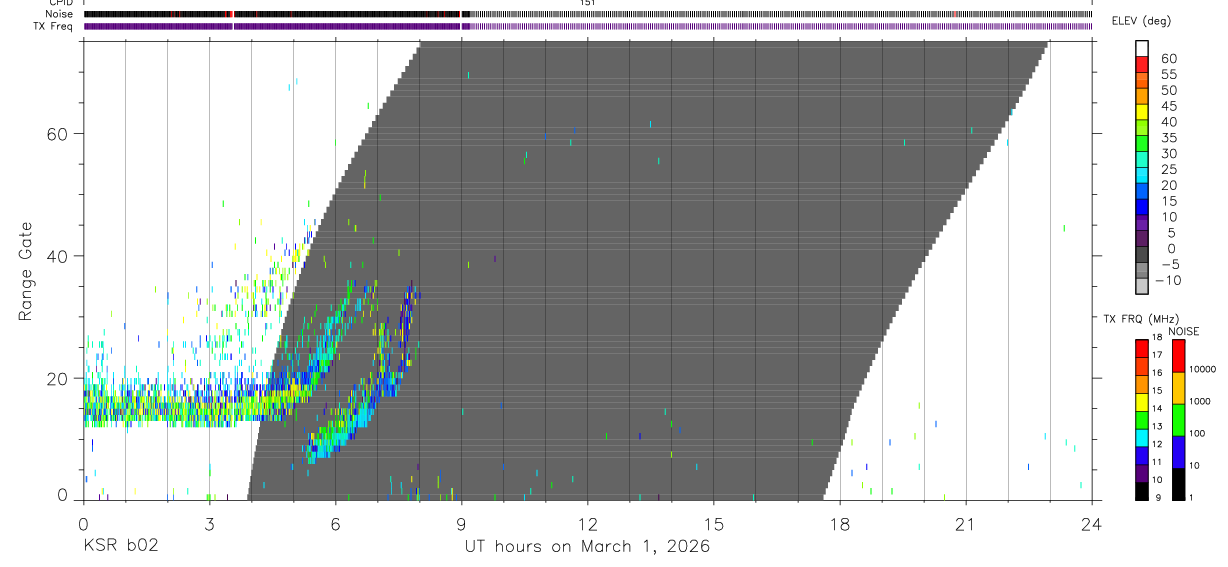Screen dimensions: 1228x567
Task: Click the 'TX Freq' row label at top
Action: point(55,27)
